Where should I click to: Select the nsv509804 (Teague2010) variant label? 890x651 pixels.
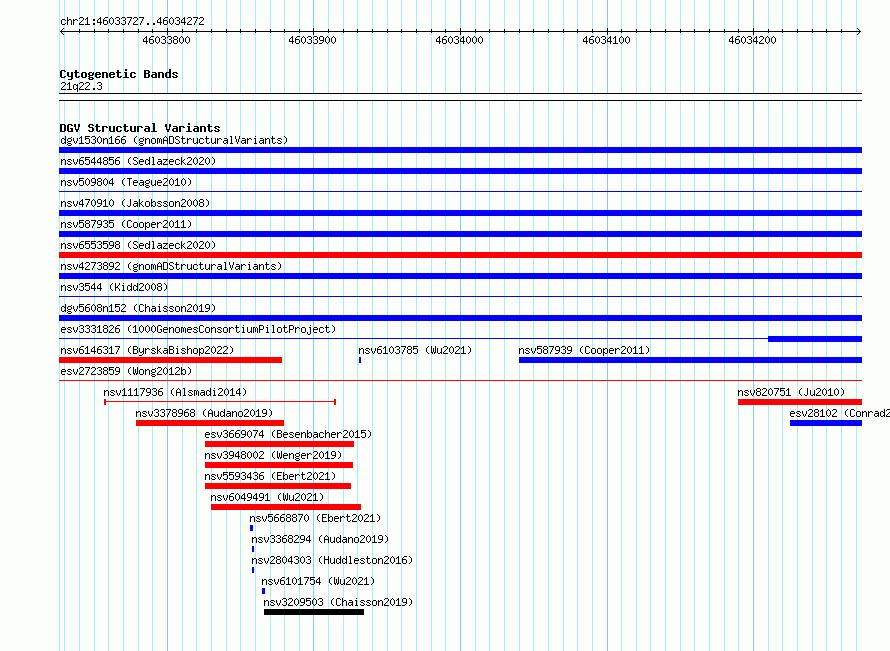tap(126, 182)
